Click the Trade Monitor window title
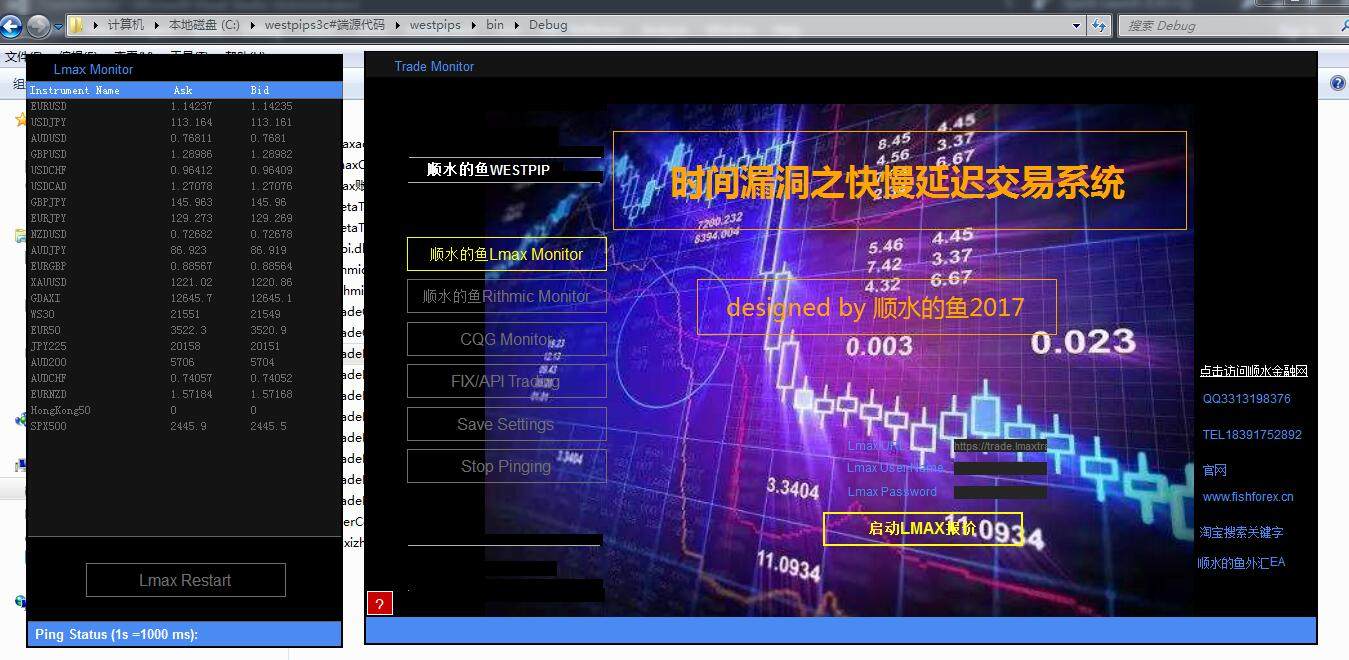Image resolution: width=1349 pixels, height=660 pixels. pyautogui.click(x=434, y=66)
